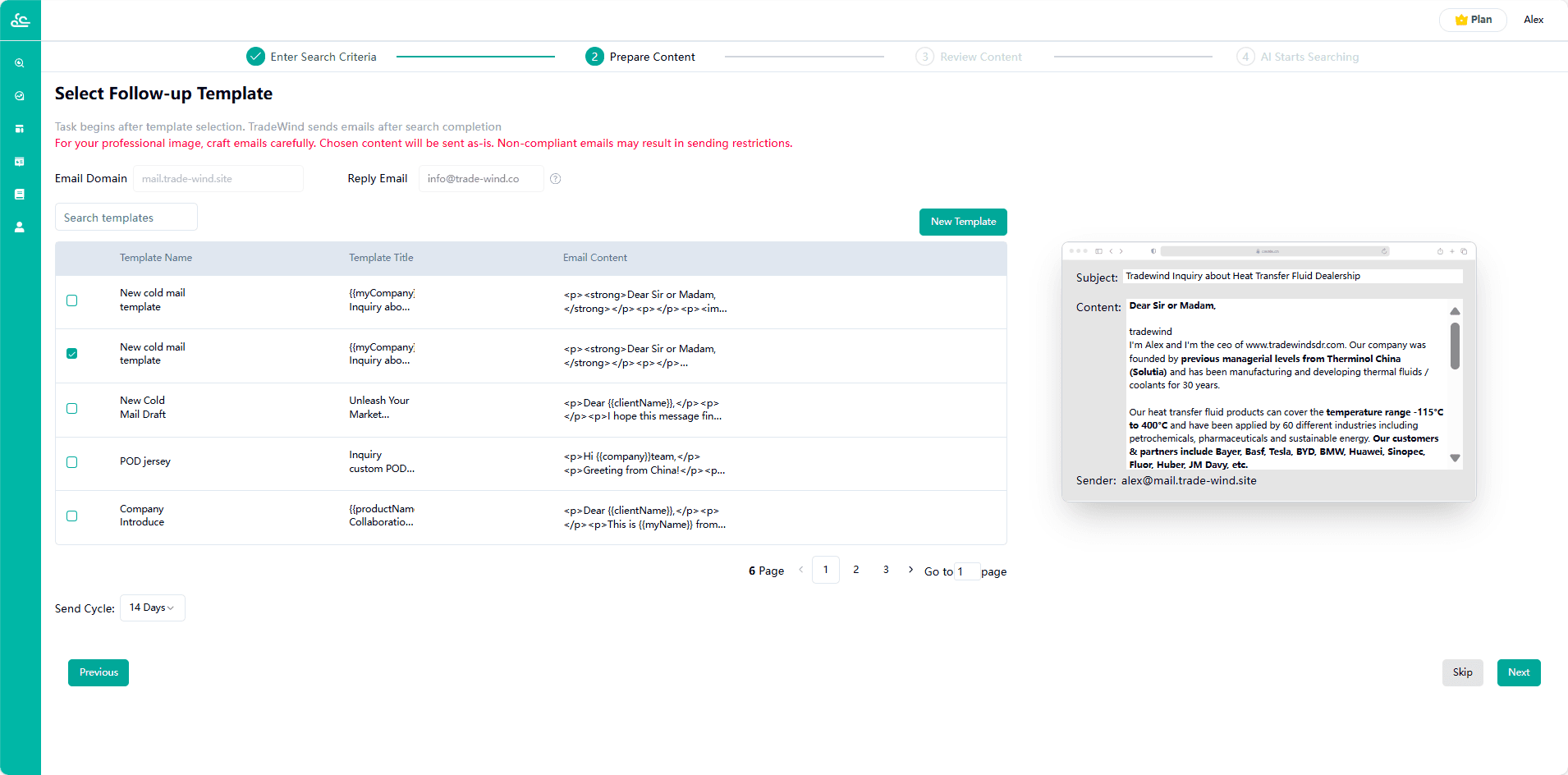1568x775 pixels.
Task: Click the {{productNam Collaboratio title cell
Action: click(x=382, y=516)
